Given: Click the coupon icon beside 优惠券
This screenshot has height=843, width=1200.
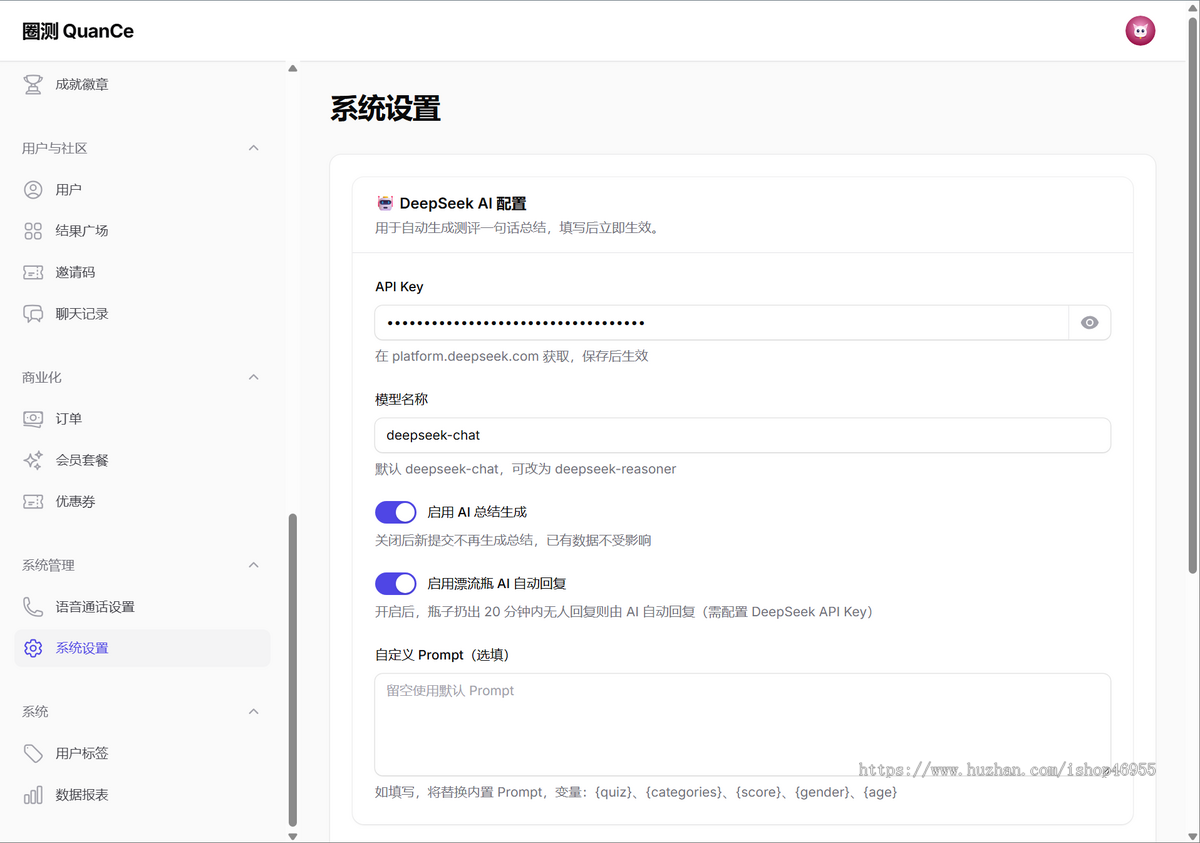Looking at the screenshot, I should tap(33, 502).
